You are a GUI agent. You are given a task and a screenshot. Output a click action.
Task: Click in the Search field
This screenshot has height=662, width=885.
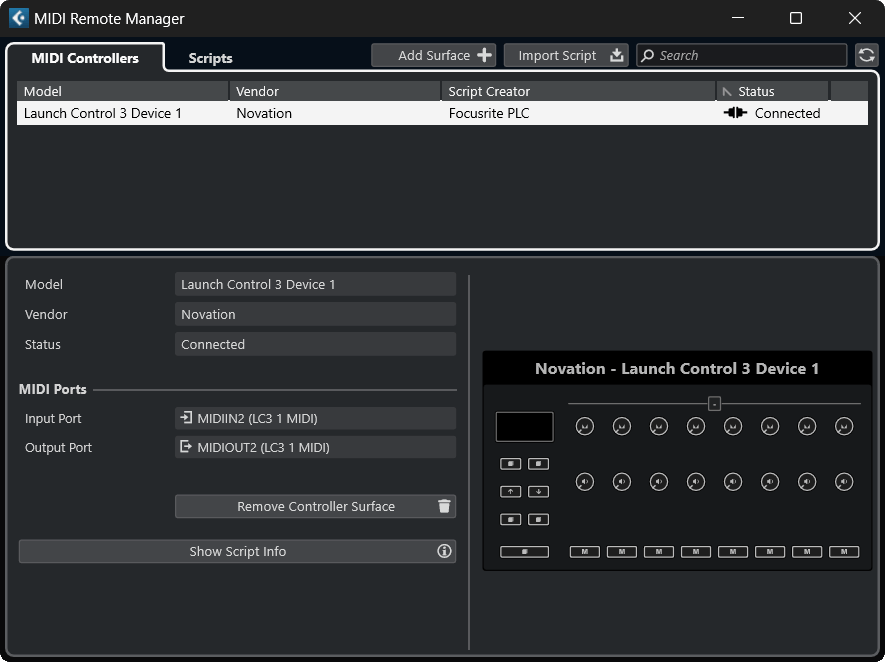coord(742,55)
